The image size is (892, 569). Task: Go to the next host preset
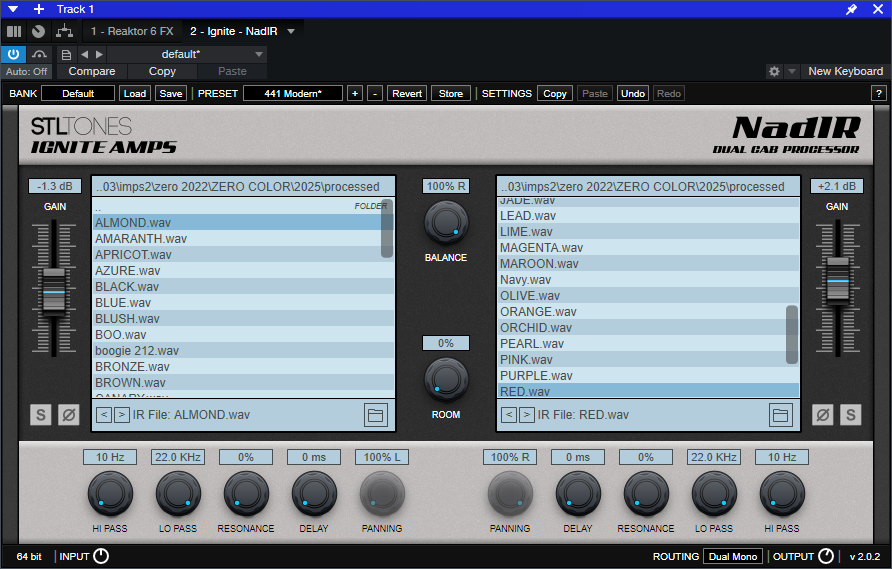[100, 54]
